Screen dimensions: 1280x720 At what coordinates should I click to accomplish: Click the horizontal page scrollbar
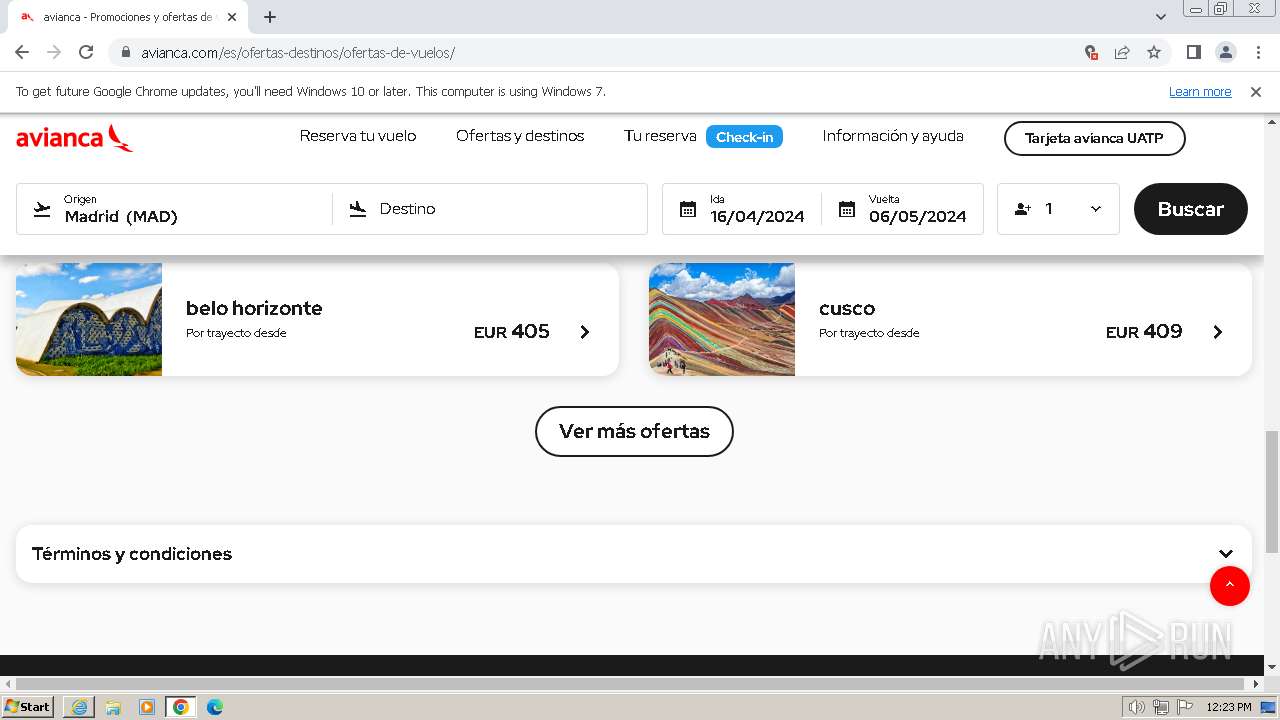[x=631, y=684]
